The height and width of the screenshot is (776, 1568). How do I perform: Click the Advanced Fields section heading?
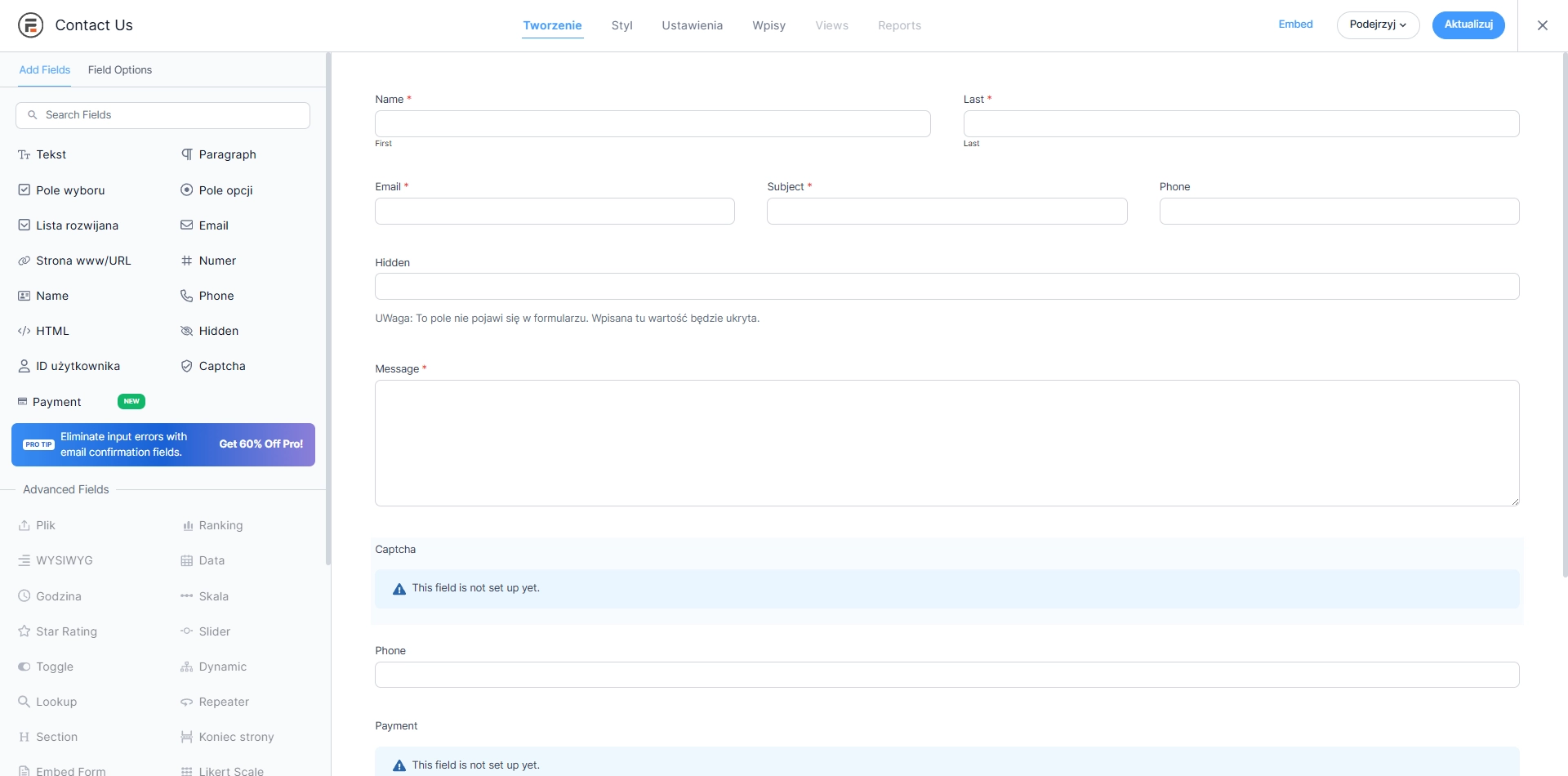click(x=66, y=489)
